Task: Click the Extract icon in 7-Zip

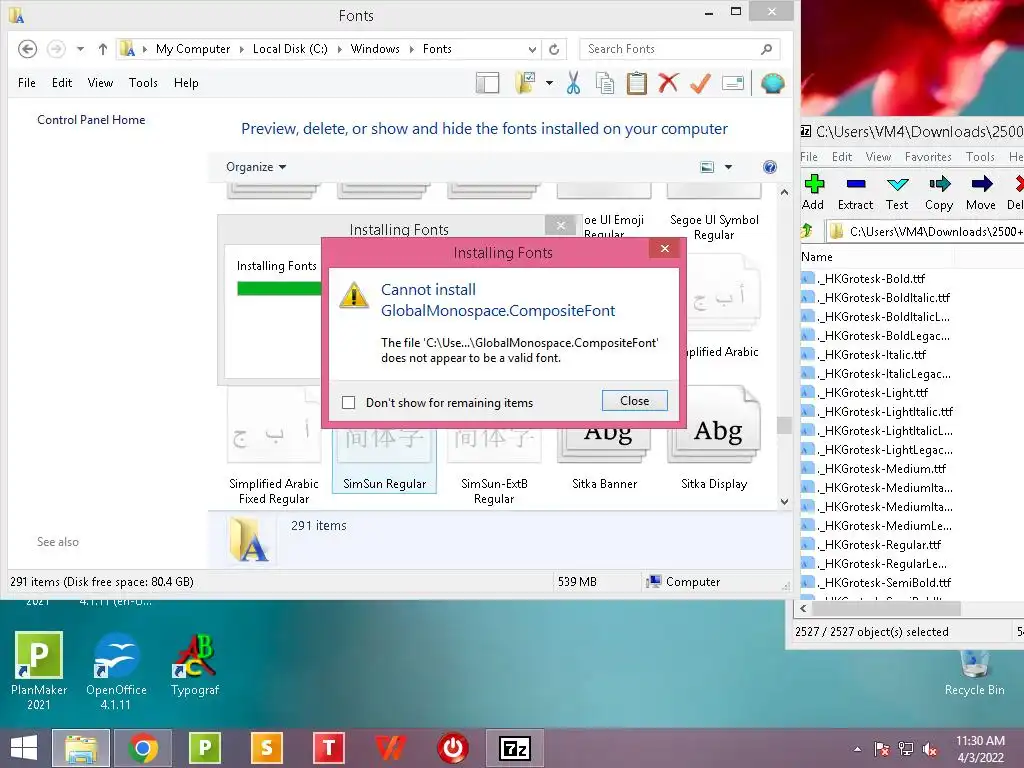Action: coord(856,191)
